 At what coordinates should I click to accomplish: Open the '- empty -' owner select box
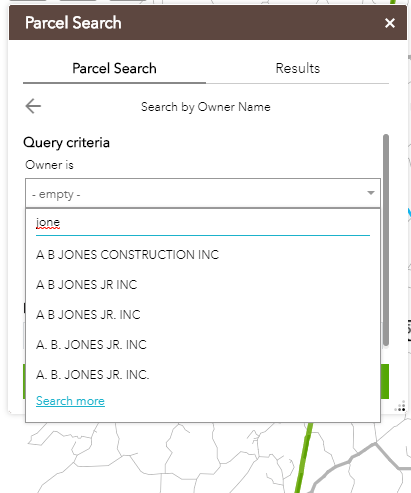pyautogui.click(x=203, y=193)
